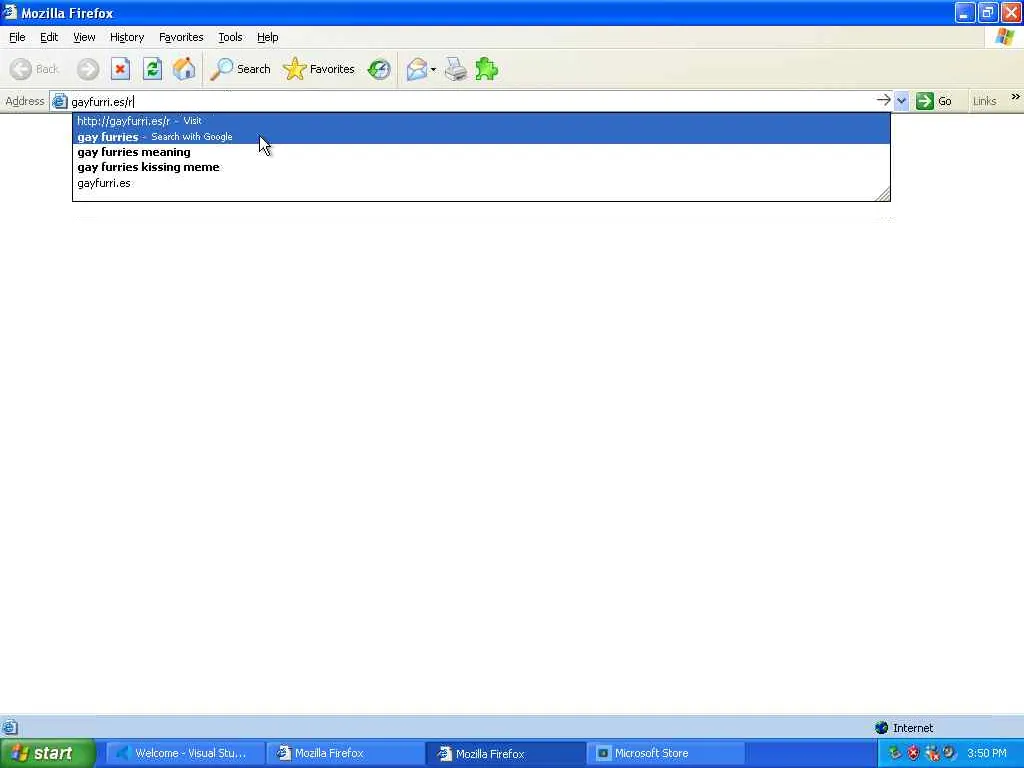1024x768 pixels.
Task: Click the suggestion list resize grip
Action: (882, 194)
